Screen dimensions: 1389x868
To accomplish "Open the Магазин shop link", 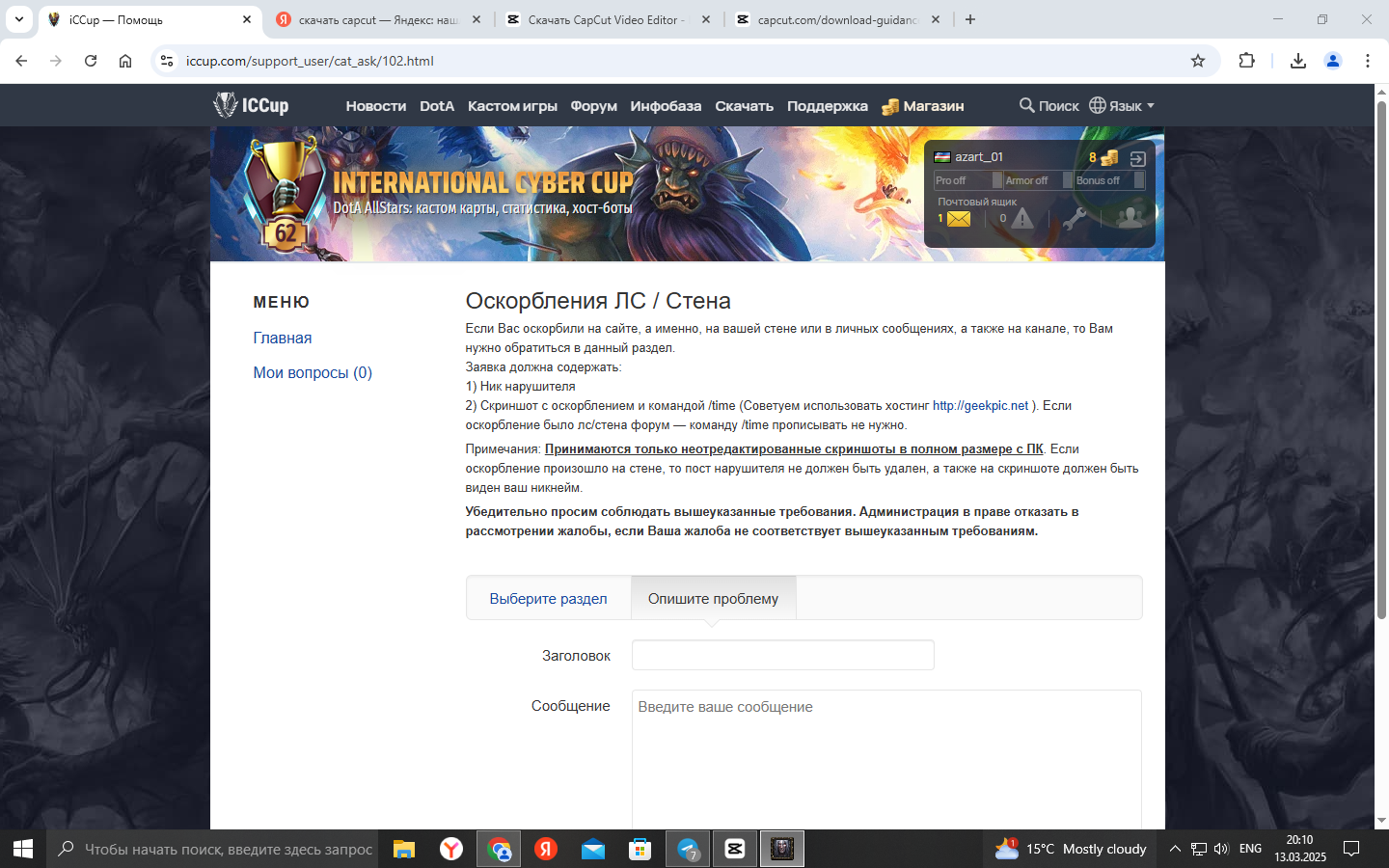I will point(923,106).
